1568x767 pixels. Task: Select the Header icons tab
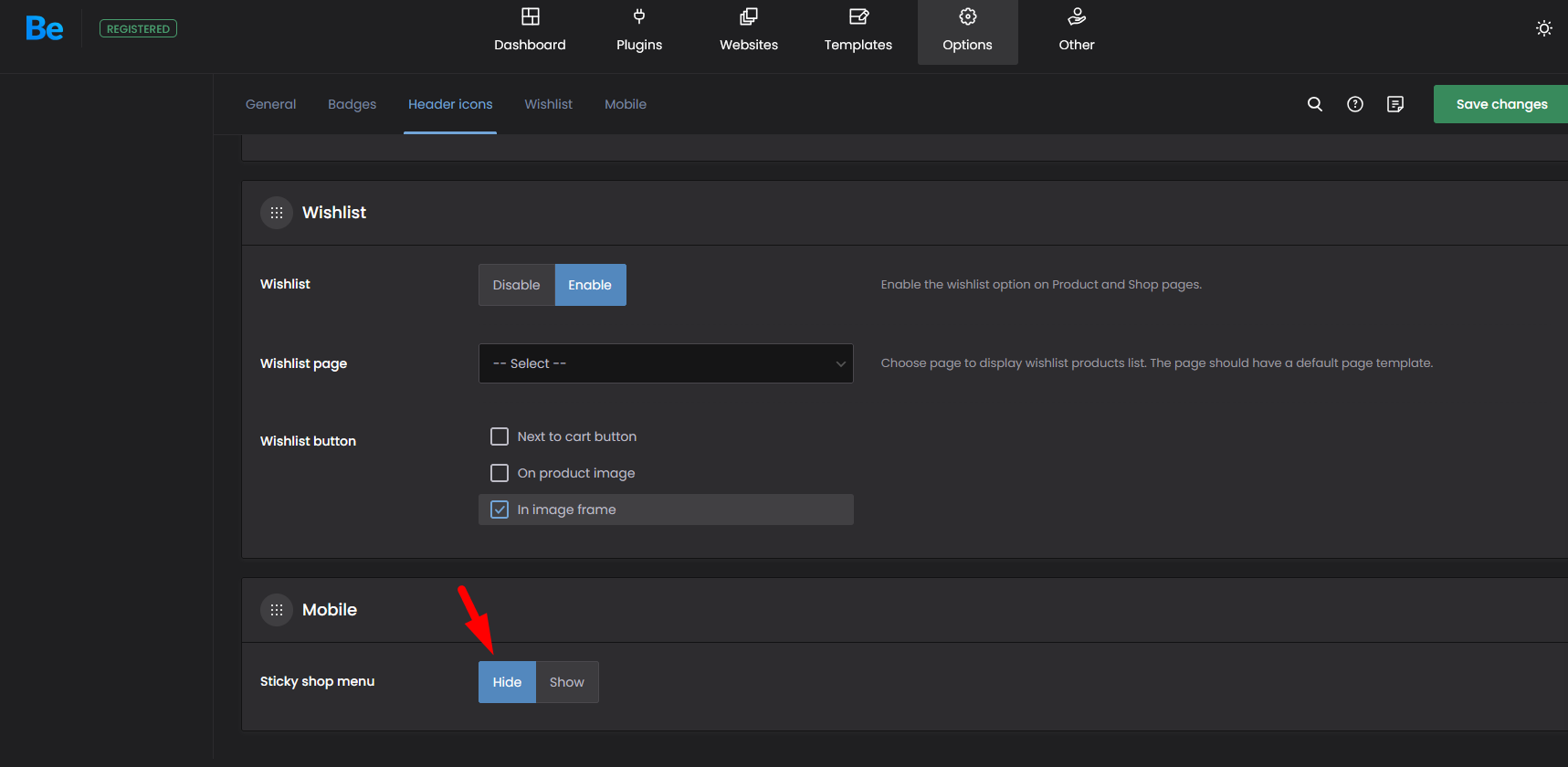coord(450,104)
